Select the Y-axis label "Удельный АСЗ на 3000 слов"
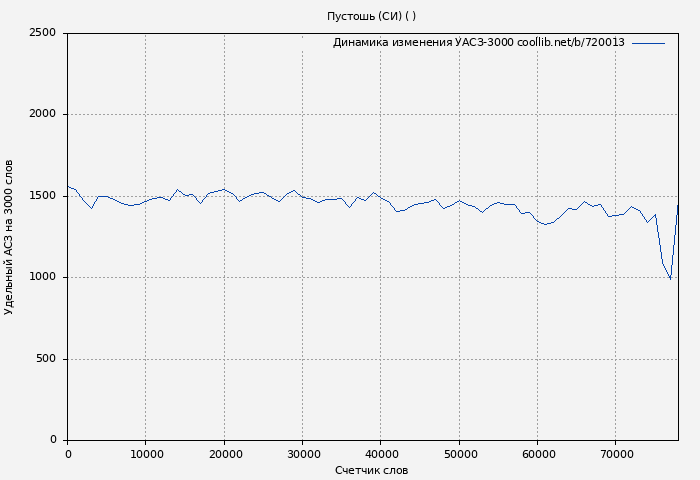The height and width of the screenshot is (480, 700). tap(10, 237)
